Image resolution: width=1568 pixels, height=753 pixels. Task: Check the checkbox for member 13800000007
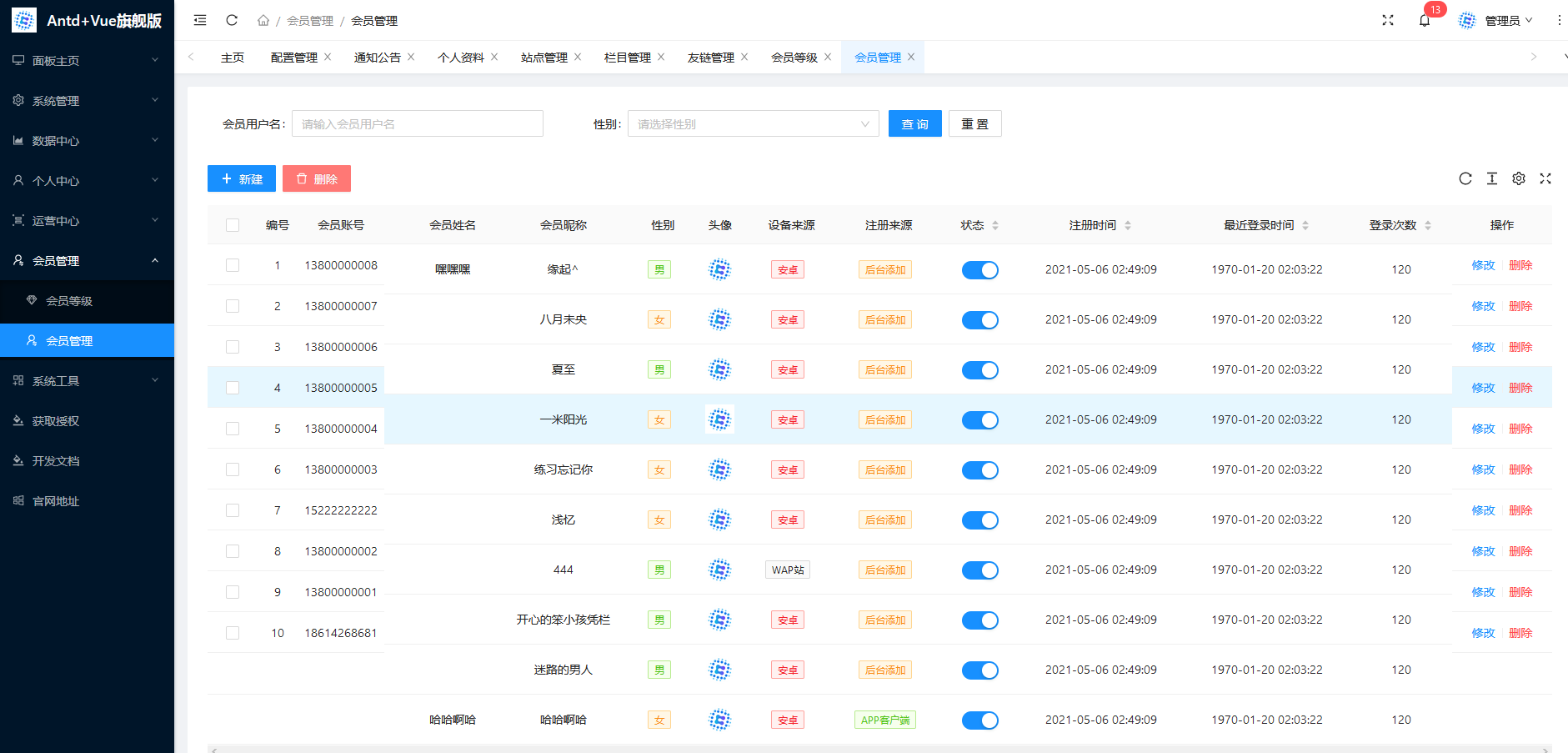tap(233, 306)
